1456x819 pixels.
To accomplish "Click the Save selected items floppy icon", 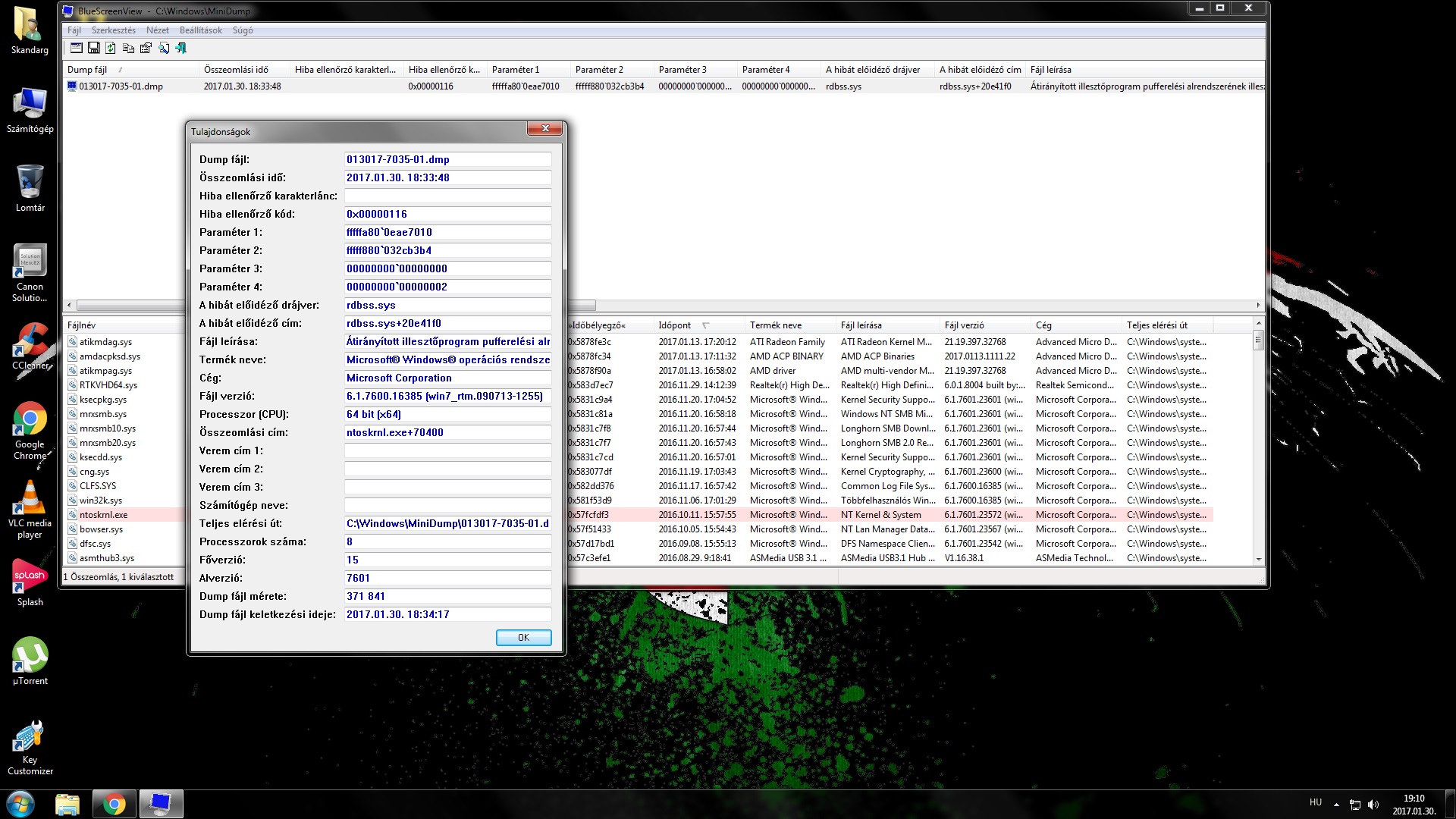I will click(x=94, y=48).
